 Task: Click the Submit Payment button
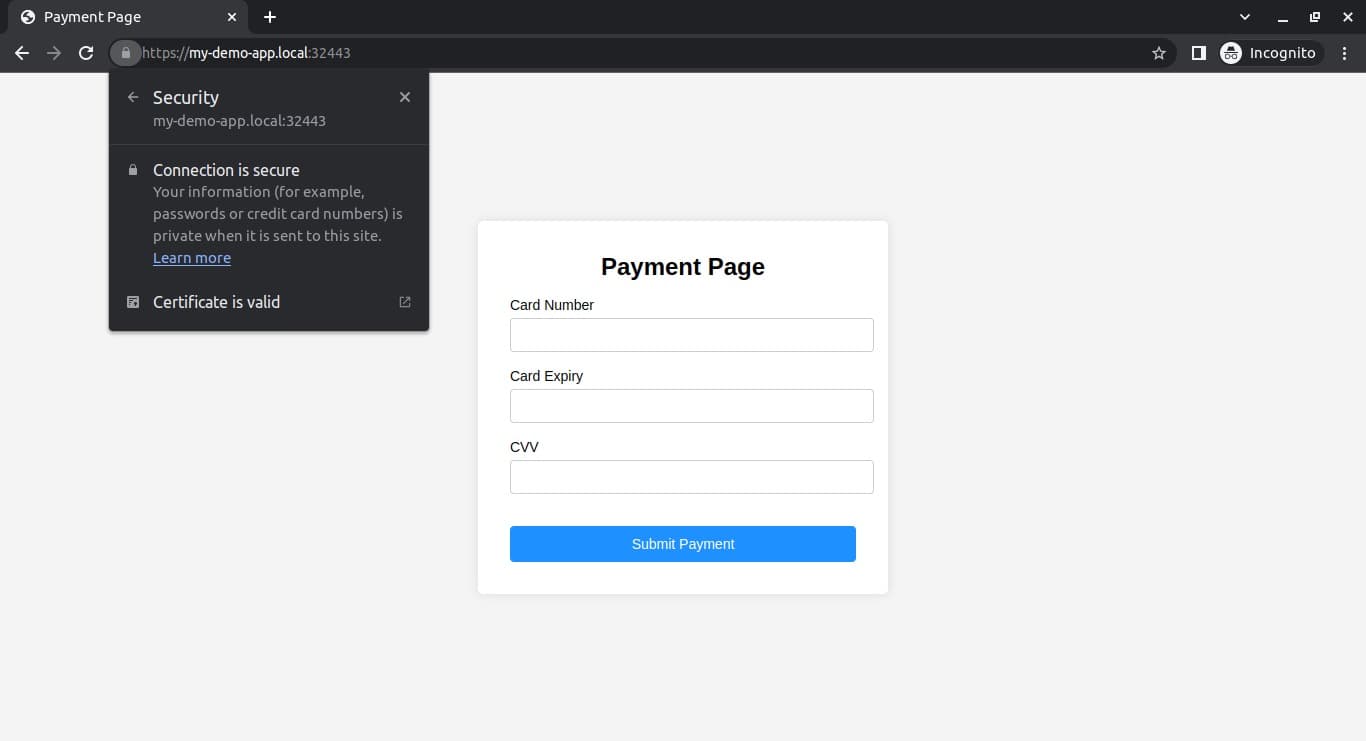[x=683, y=544]
